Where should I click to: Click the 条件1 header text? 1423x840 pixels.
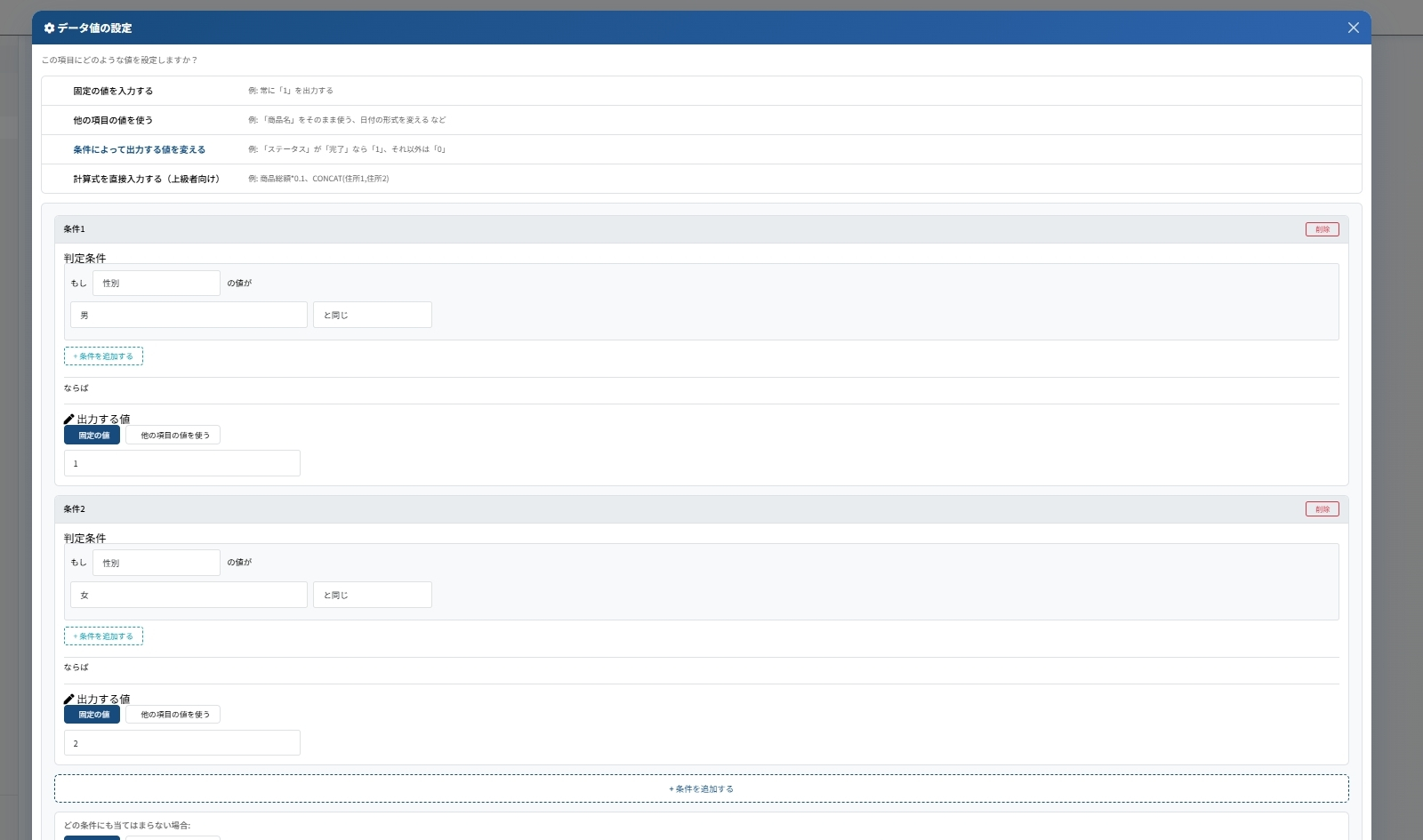(x=74, y=229)
